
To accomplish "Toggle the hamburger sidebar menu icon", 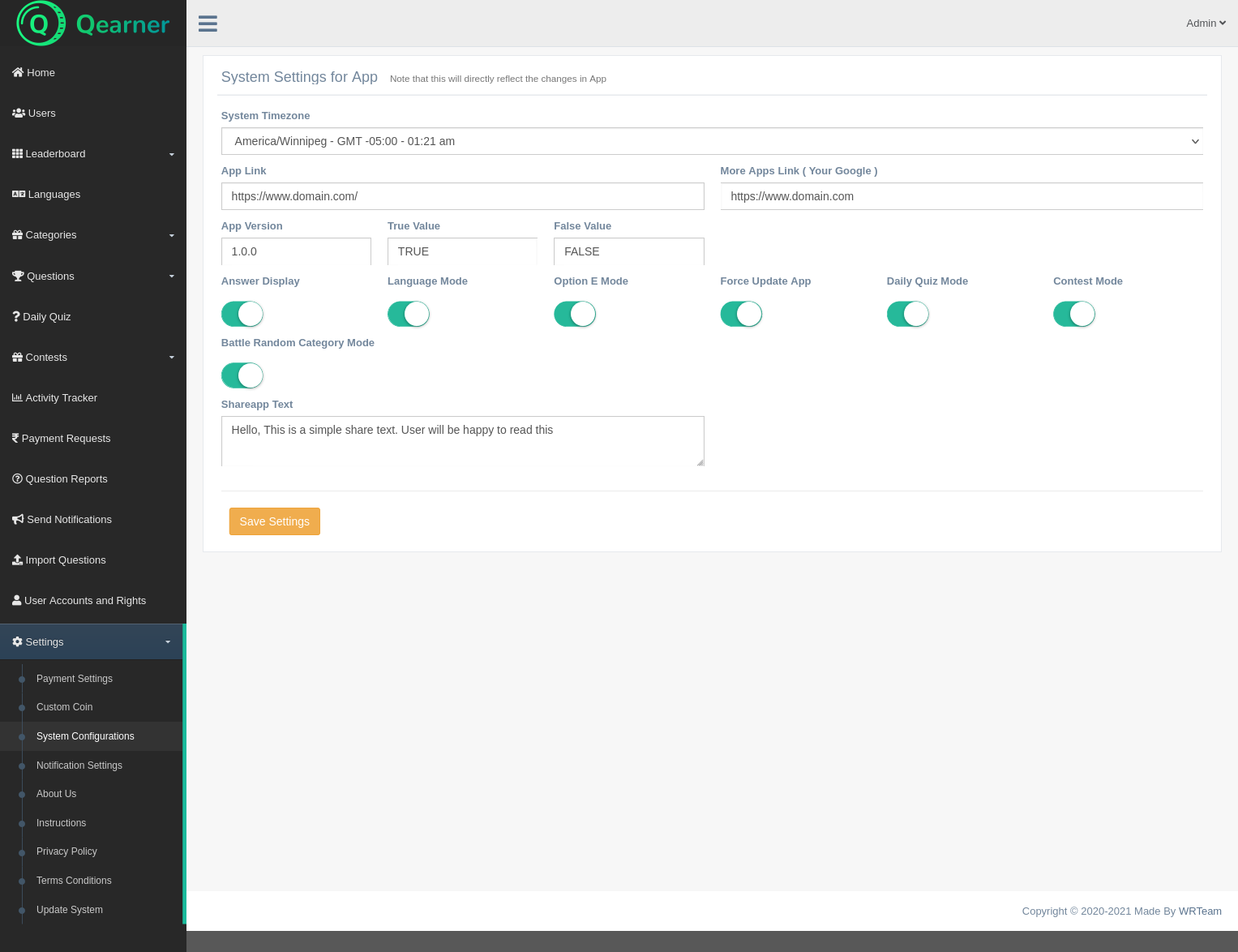I will pyautogui.click(x=208, y=24).
